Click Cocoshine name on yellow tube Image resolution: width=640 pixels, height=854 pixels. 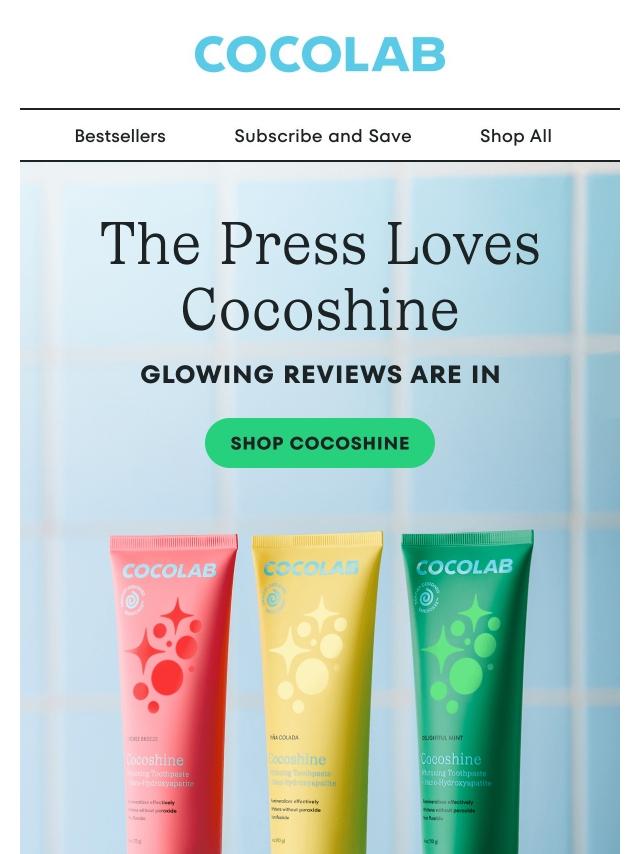297,759
